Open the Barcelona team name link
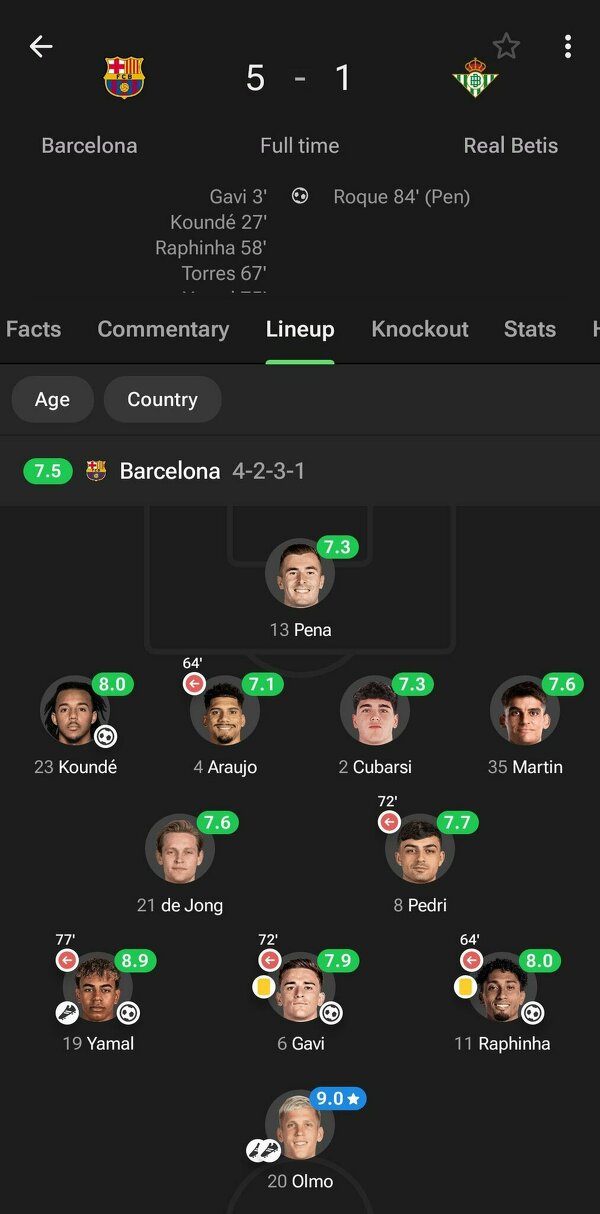Viewport: 600px width, 1214px height. point(89,145)
